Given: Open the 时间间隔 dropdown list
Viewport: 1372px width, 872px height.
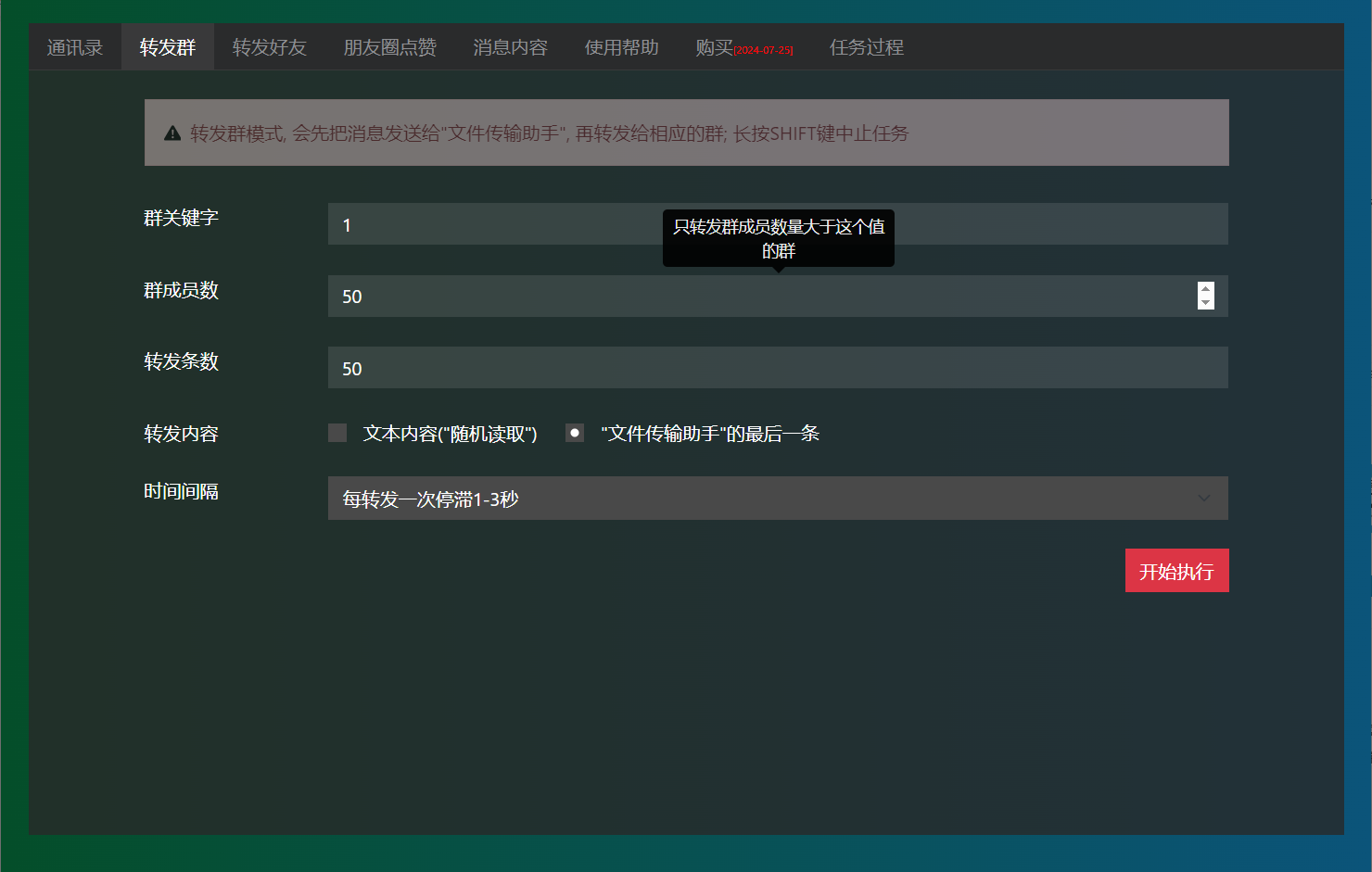Looking at the screenshot, I should coord(777,499).
